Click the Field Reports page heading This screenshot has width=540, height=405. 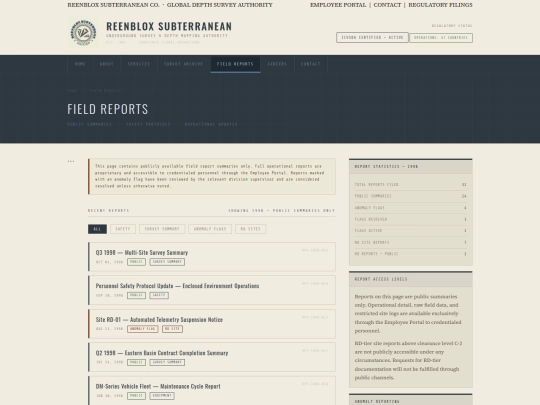click(x=107, y=109)
